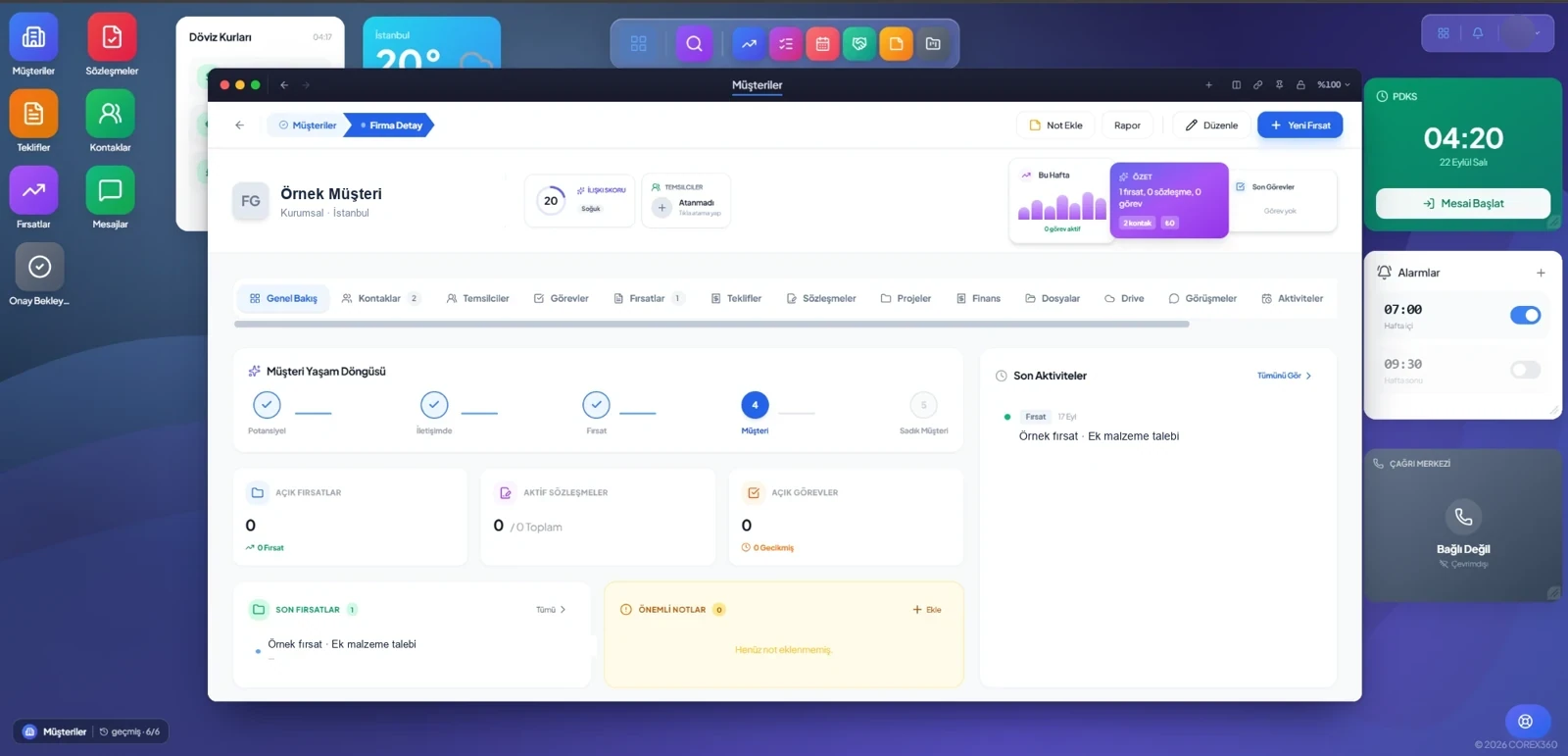Viewport: 1568px width, 756px height.
Task: Click the gray folder dock icon
Action: [933, 43]
